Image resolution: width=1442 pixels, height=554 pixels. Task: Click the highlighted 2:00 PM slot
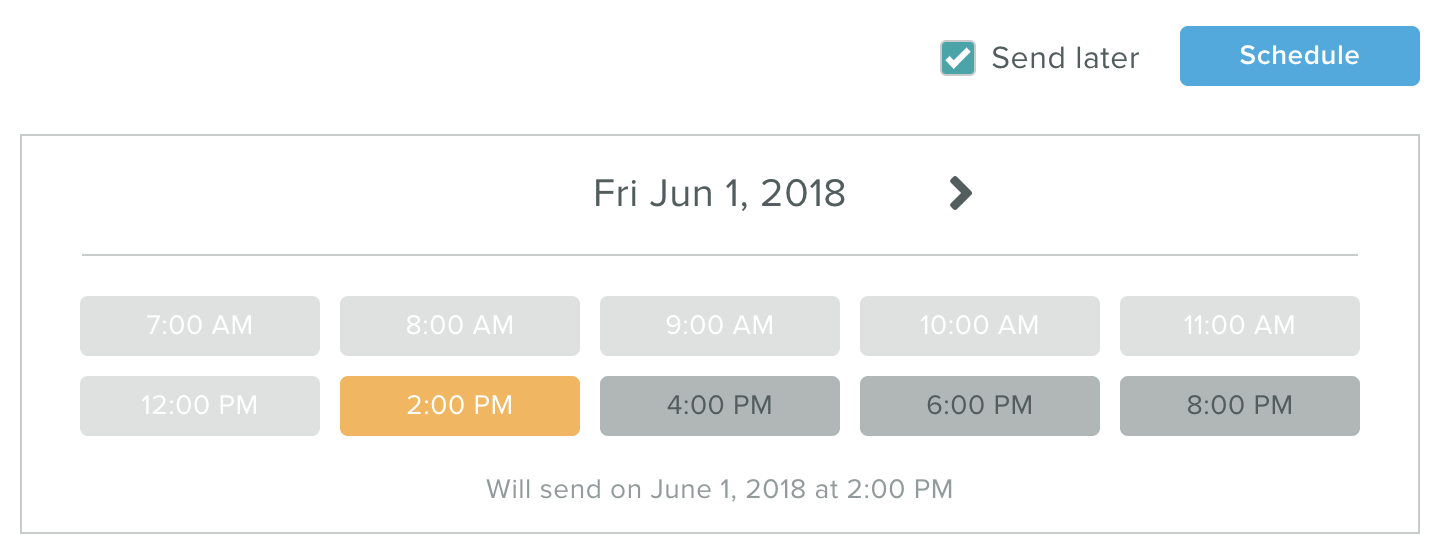click(460, 406)
